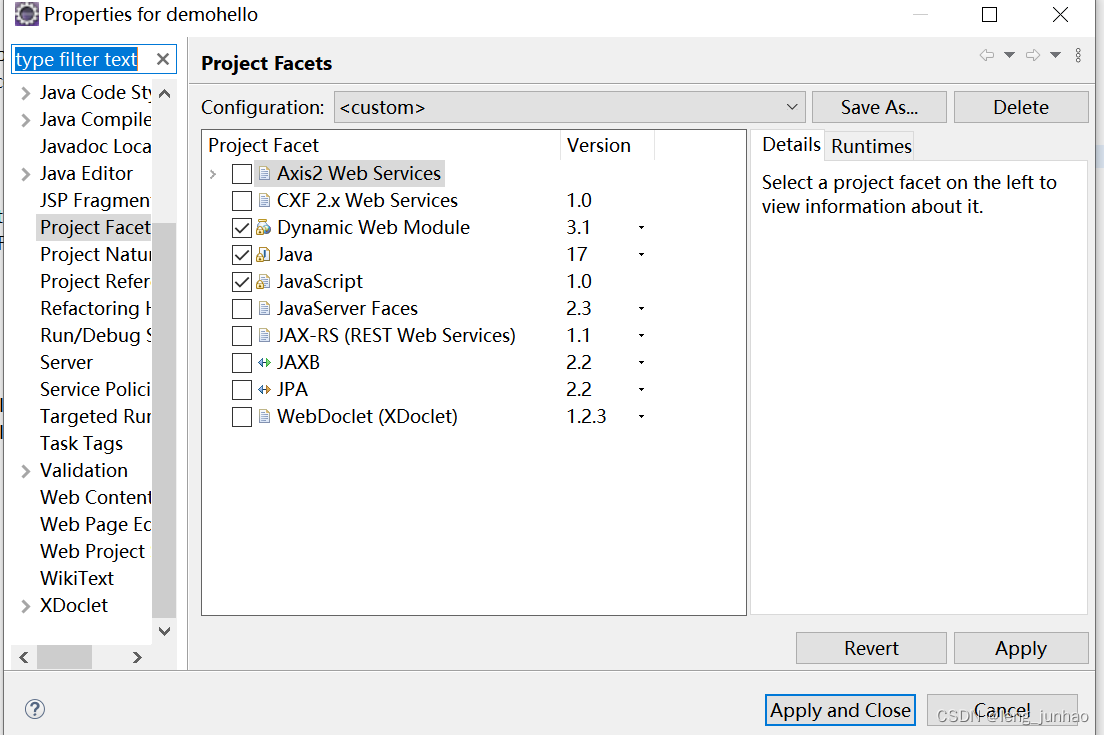Click the JPA arrows icon
The width and height of the screenshot is (1104, 735).
(262, 389)
